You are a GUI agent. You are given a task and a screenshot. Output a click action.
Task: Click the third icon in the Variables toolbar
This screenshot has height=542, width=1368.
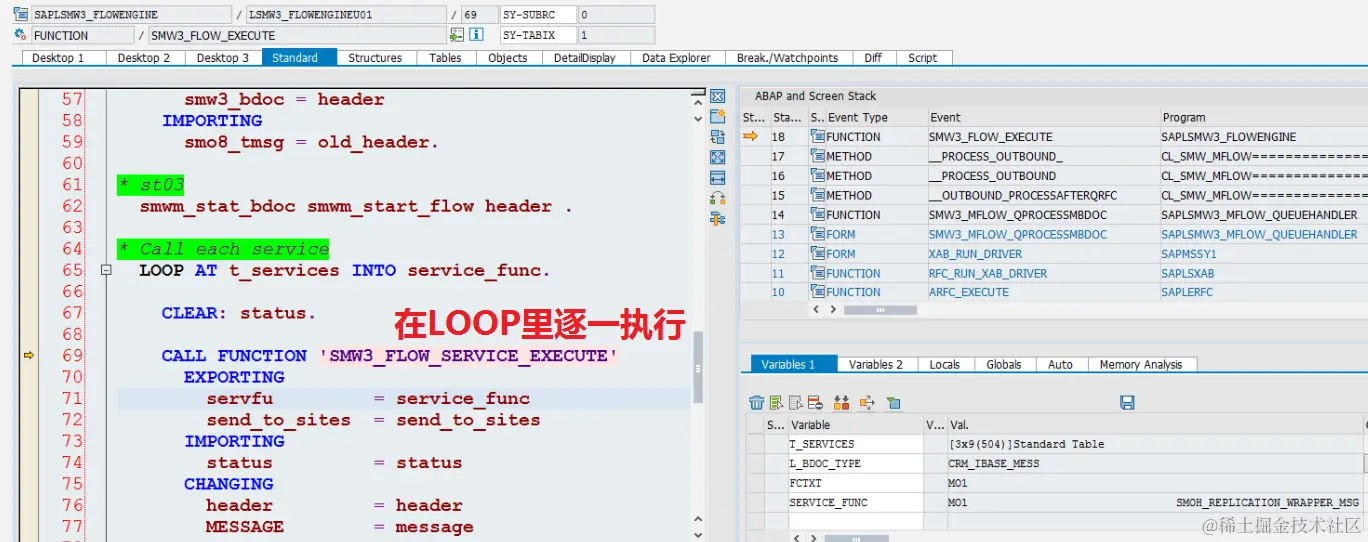[796, 402]
